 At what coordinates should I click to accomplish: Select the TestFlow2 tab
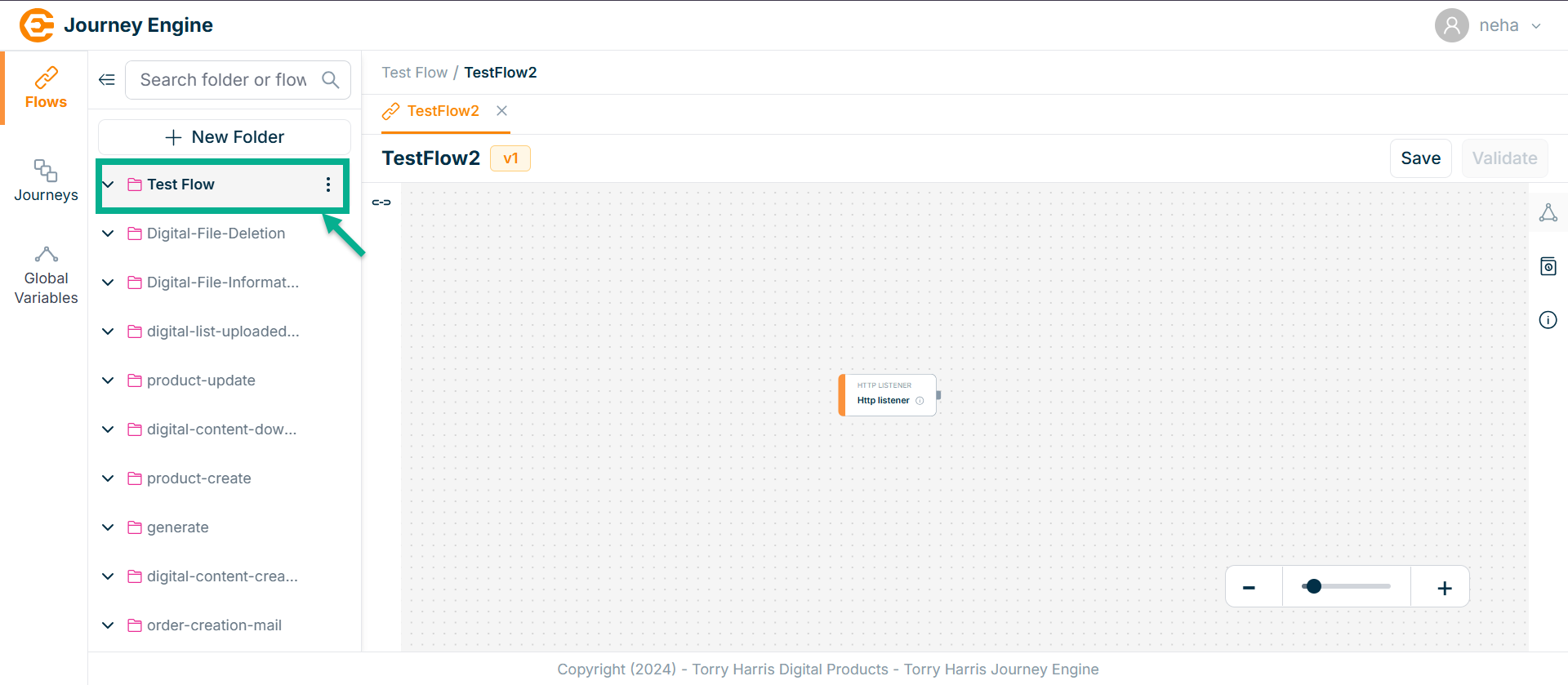[x=443, y=111]
